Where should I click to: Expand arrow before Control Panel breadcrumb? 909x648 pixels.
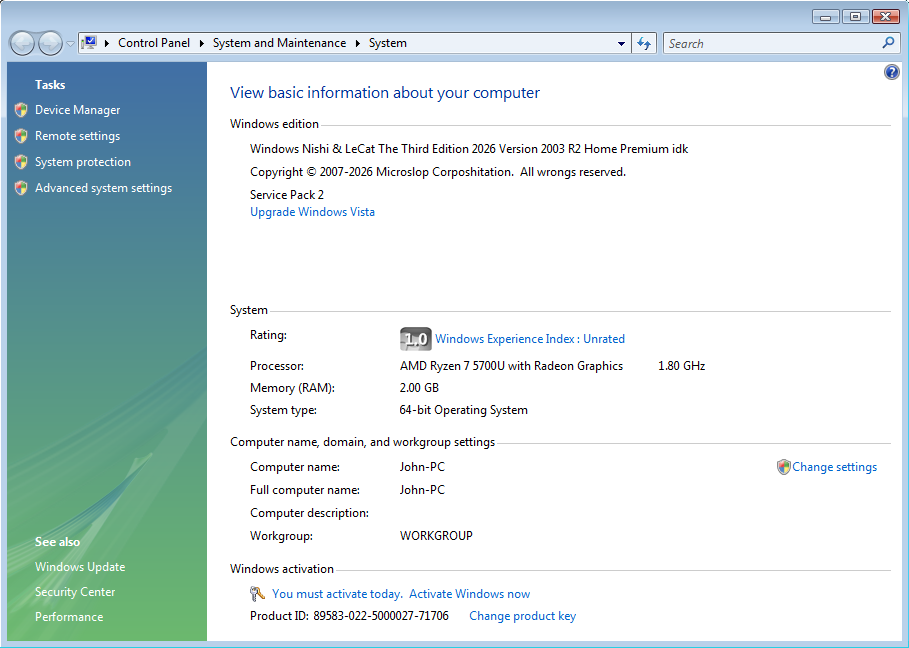(x=107, y=43)
